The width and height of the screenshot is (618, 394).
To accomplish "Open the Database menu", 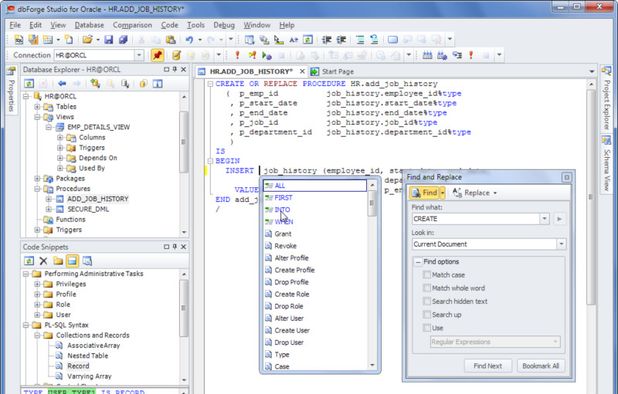I will [x=89, y=25].
